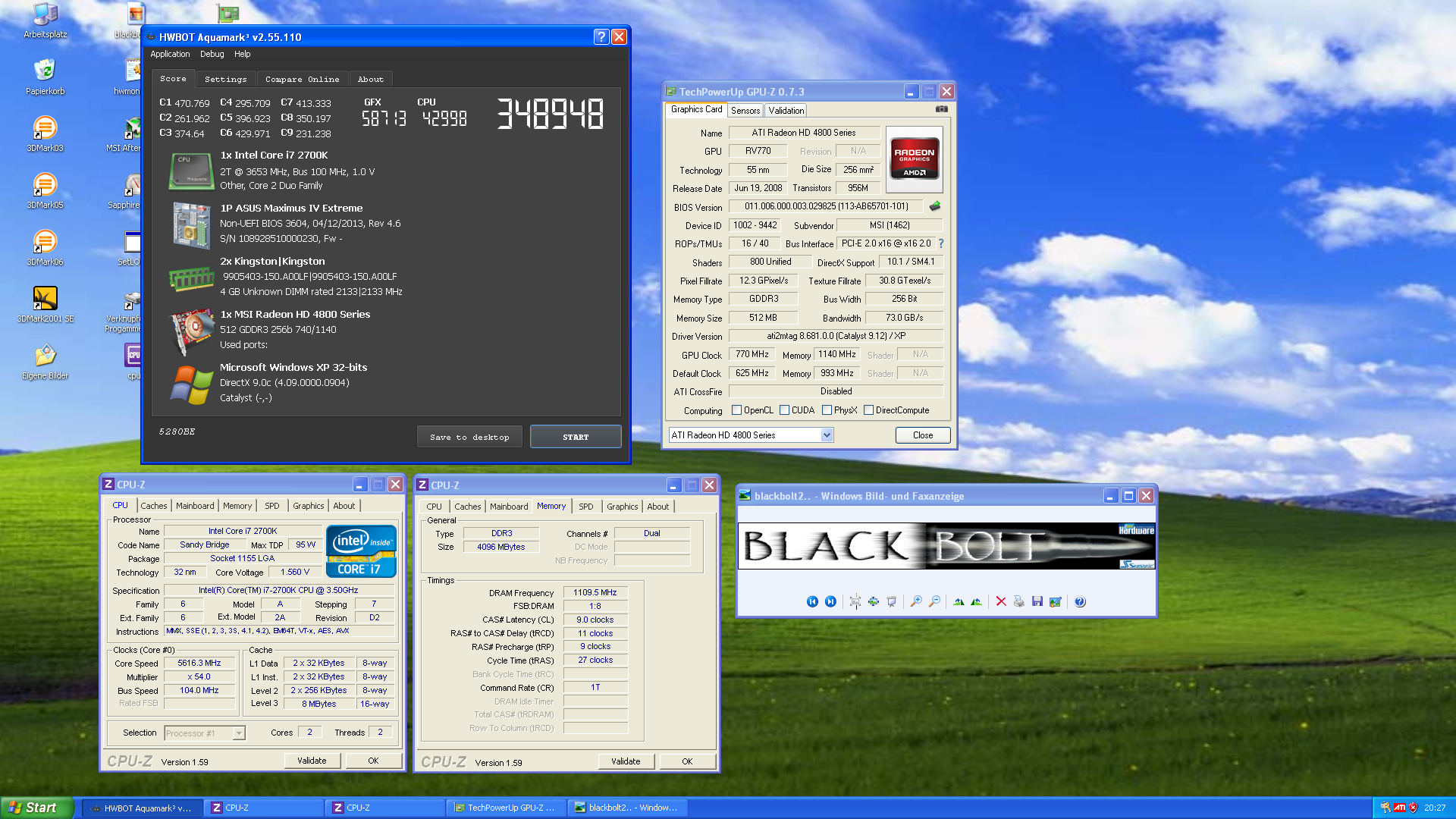The height and width of the screenshot is (819, 1456).
Task: Open the Application menu in Aquamark
Action: click(x=170, y=54)
